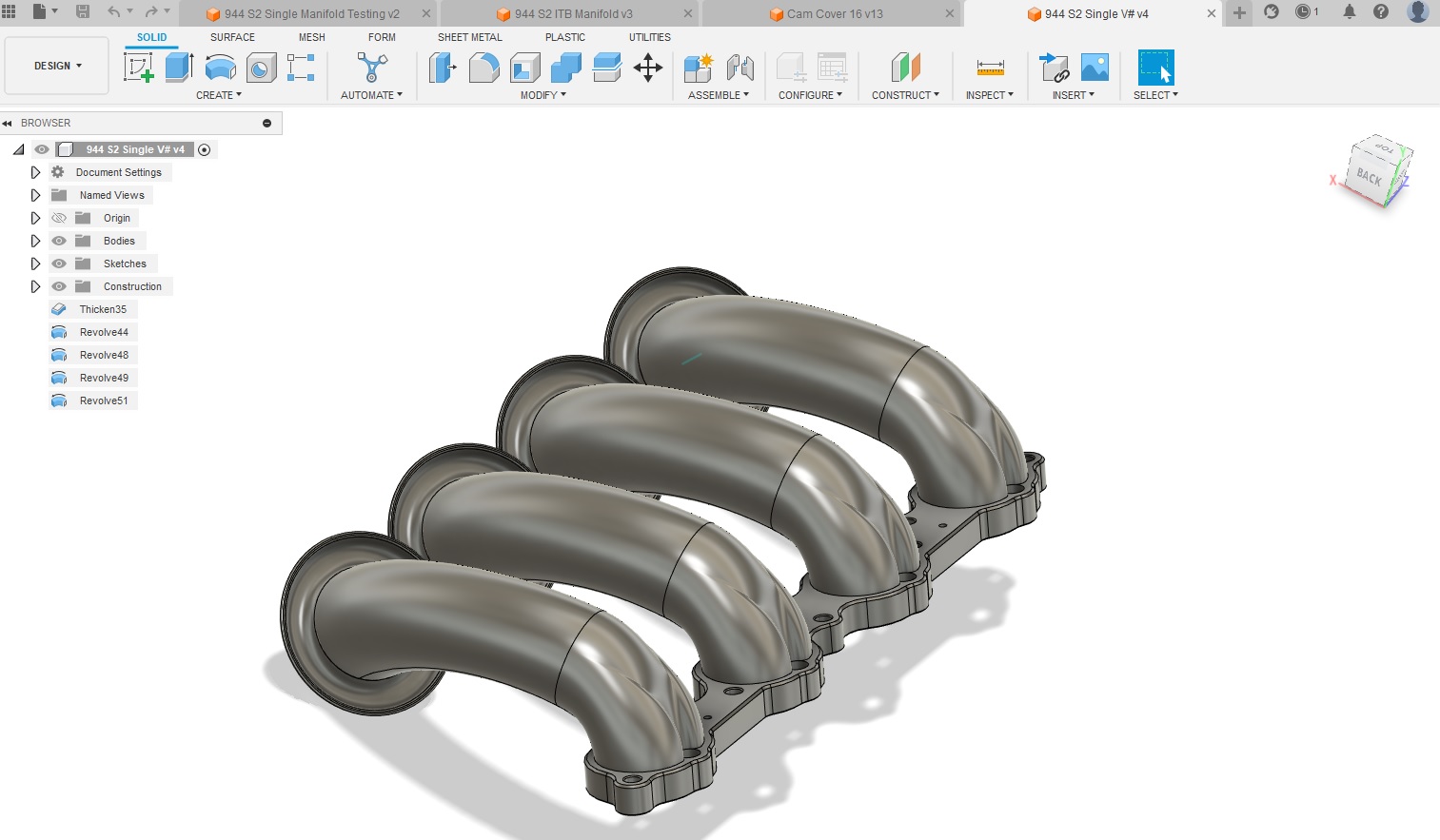Select the Create Sketch tool
Viewport: 1440px width, 840px height.
139,67
